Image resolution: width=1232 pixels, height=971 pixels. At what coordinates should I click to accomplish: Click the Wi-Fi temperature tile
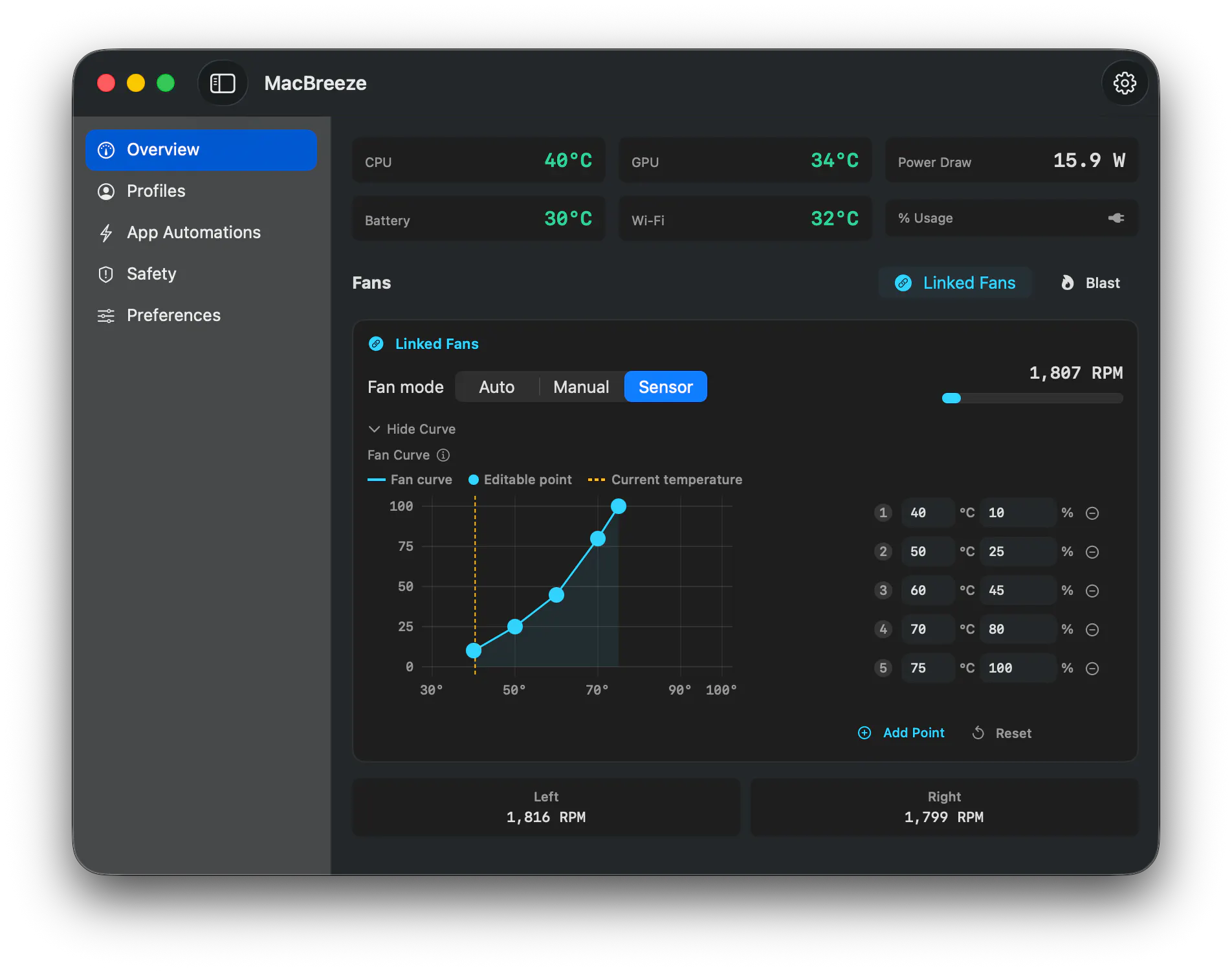(745, 219)
